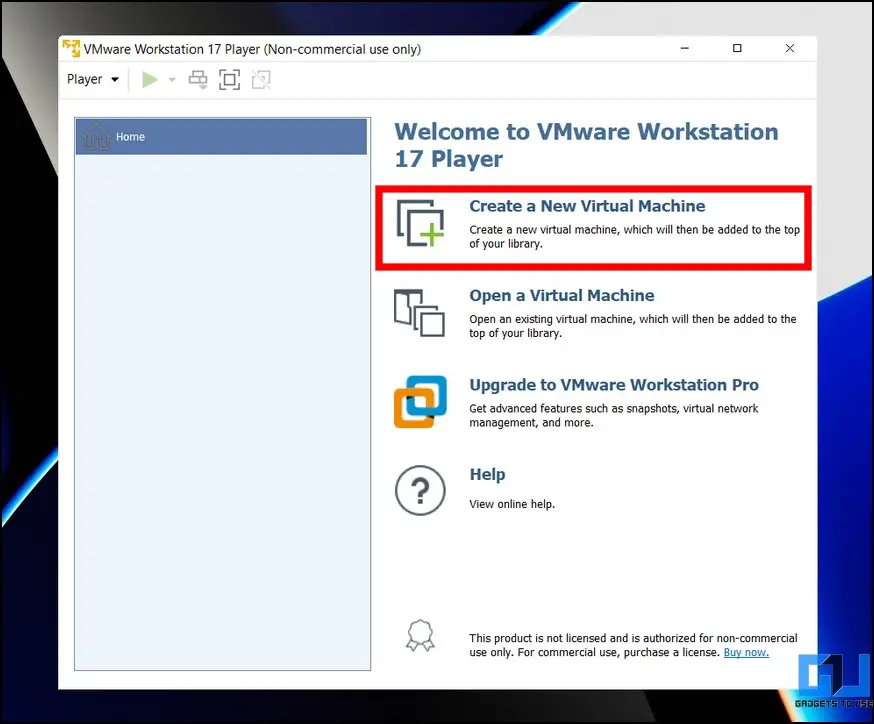Viewport: 874px width, 724px height.
Task: Open the Player menu dropdown
Action: click(92, 80)
